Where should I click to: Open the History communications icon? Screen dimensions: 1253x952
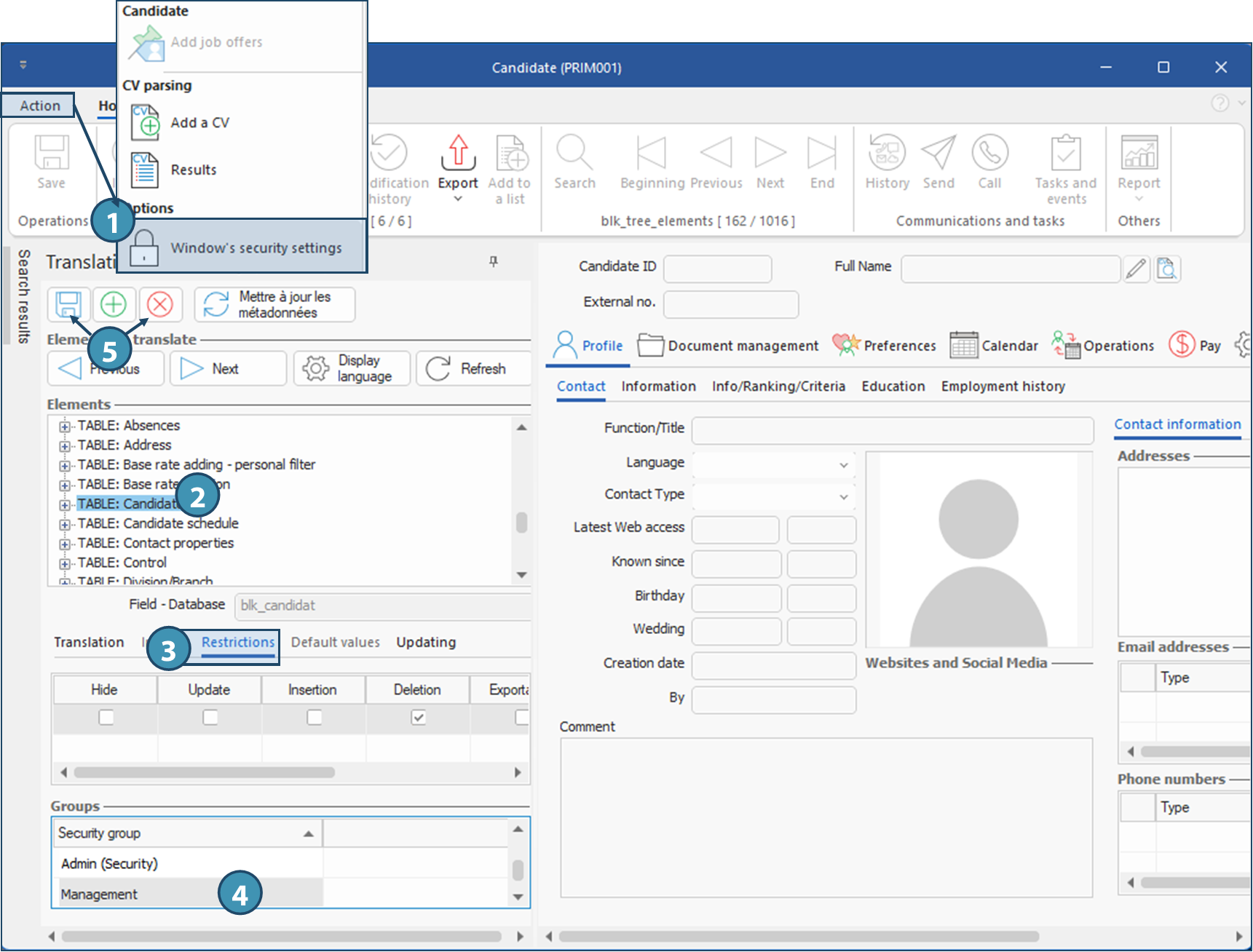click(886, 154)
